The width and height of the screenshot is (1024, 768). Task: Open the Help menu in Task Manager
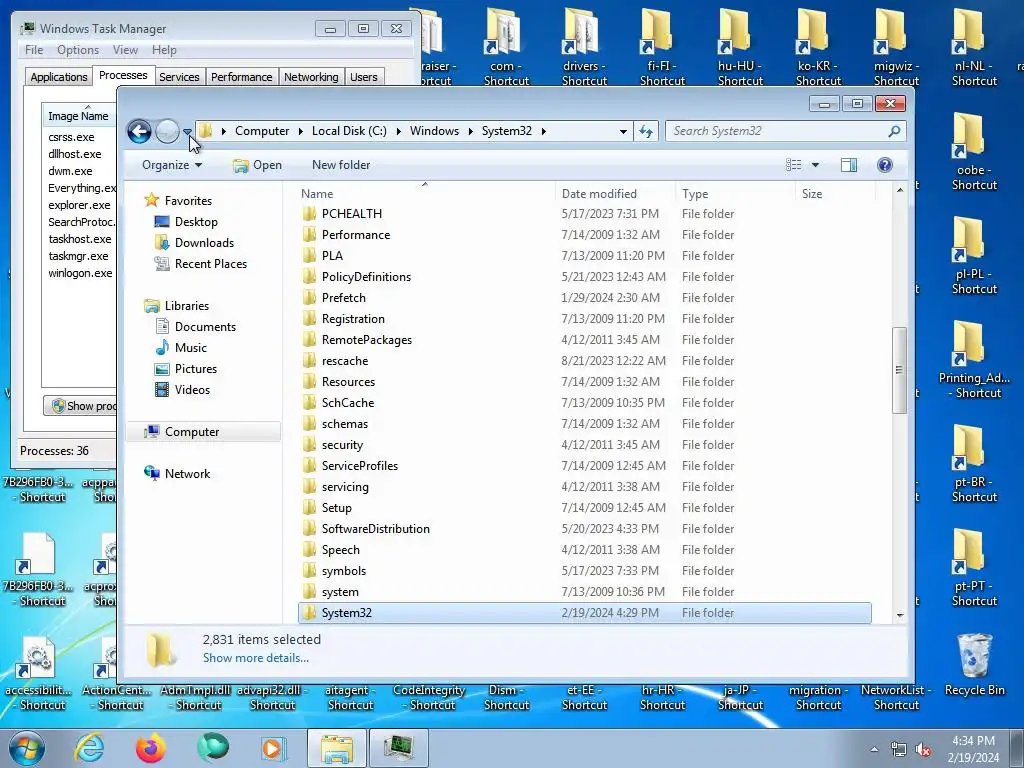tap(164, 50)
